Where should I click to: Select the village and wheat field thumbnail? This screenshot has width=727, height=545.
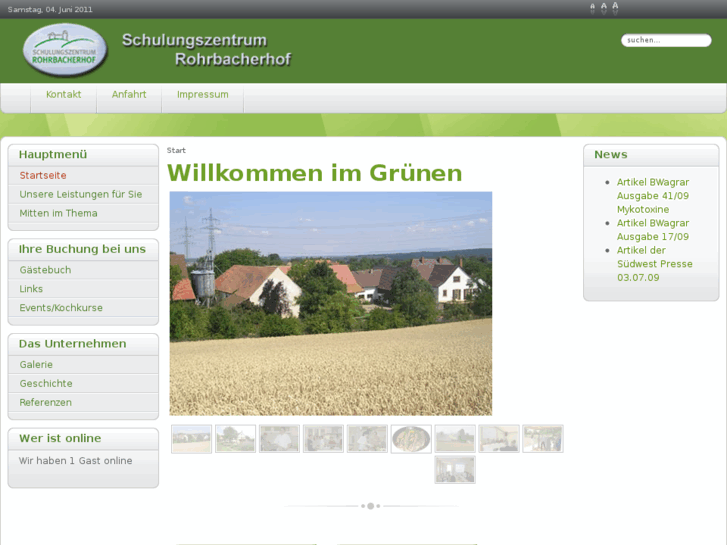tap(191, 439)
